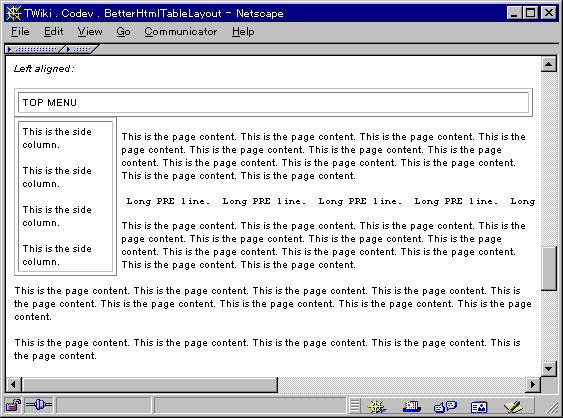Click the component bar drag handle grip

click(355, 406)
